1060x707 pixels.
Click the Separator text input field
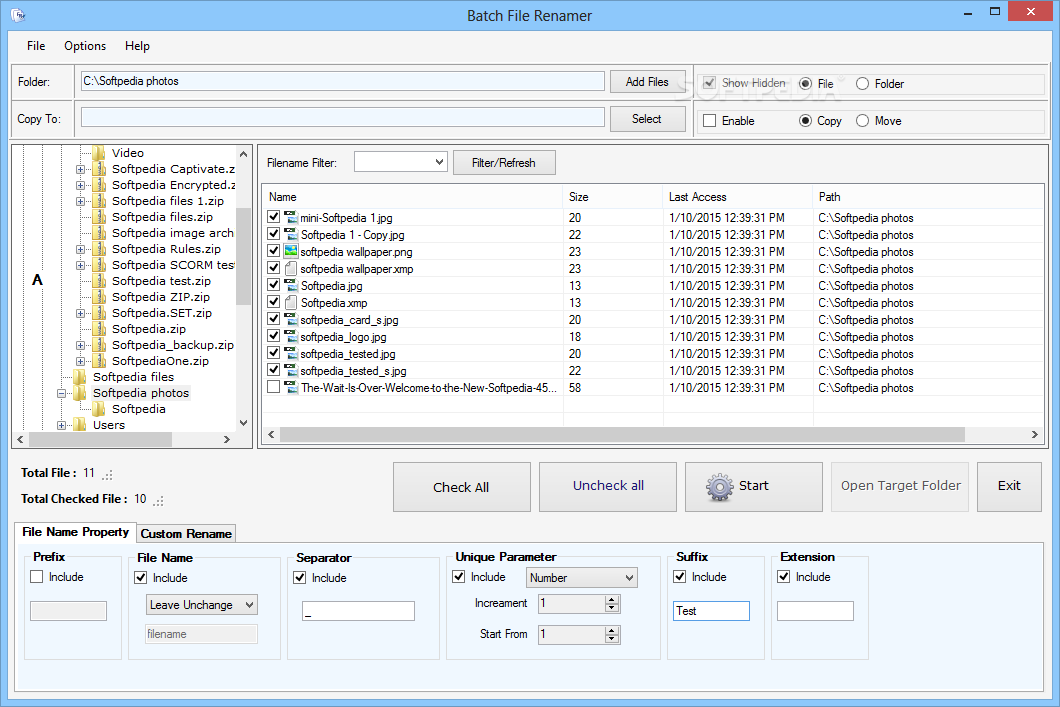pos(358,611)
